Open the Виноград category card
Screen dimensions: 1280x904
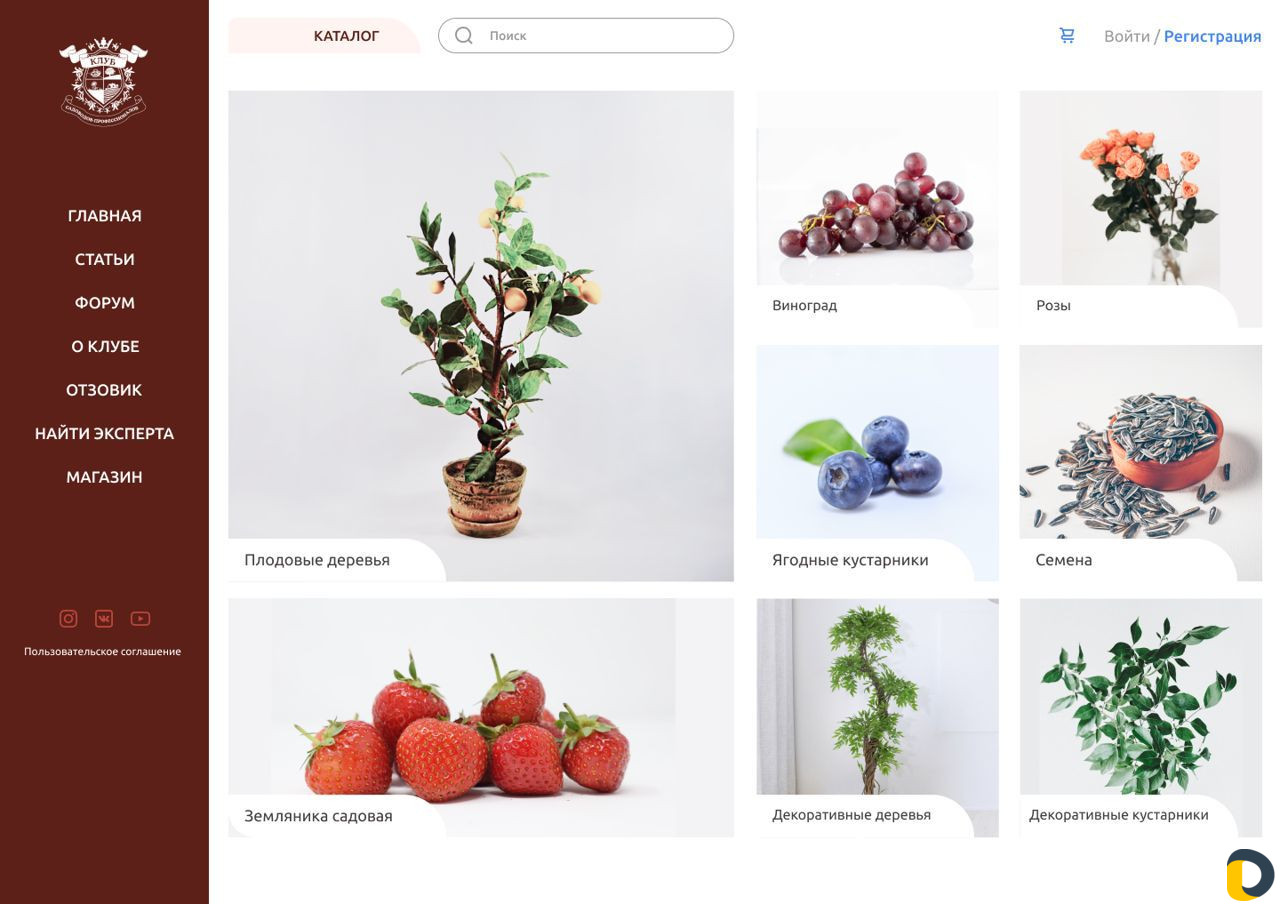coord(877,209)
